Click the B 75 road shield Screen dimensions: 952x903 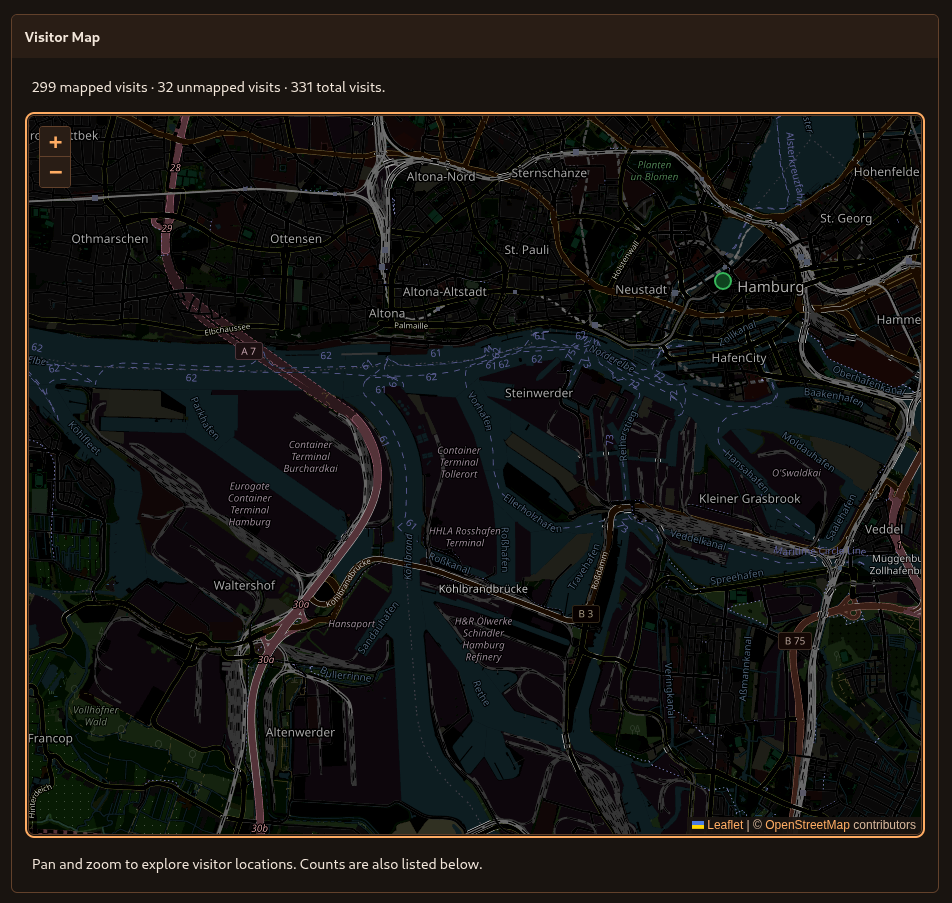tap(795, 641)
